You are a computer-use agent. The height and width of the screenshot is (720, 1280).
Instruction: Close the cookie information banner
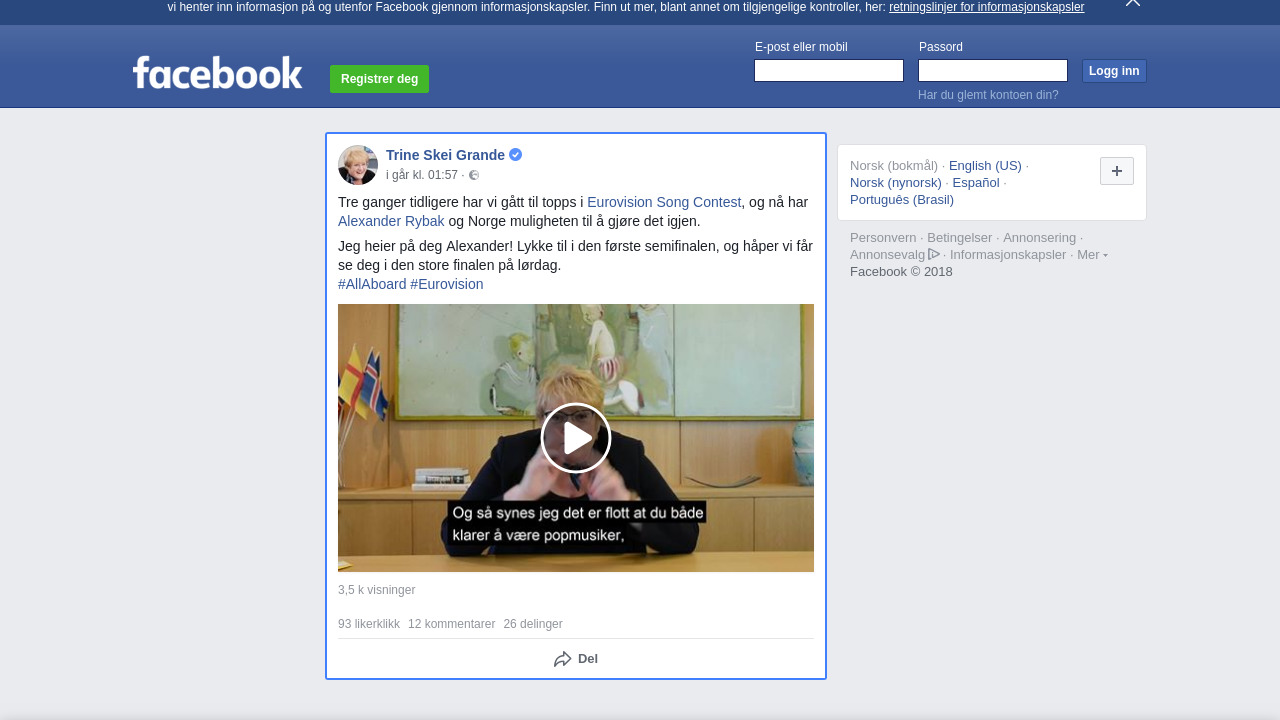tap(1132, 3)
